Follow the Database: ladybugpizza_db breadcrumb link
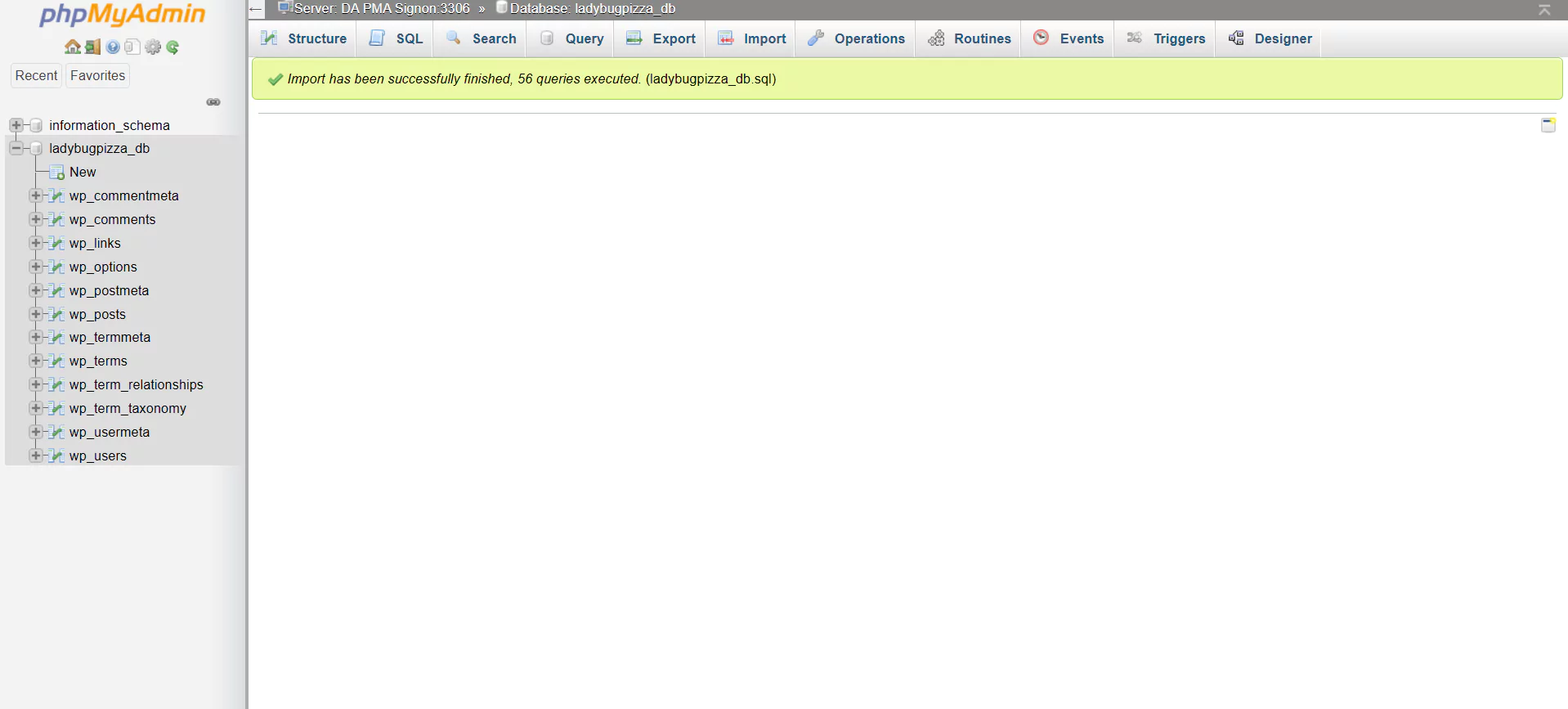The height and width of the screenshot is (709, 1568). coord(592,8)
